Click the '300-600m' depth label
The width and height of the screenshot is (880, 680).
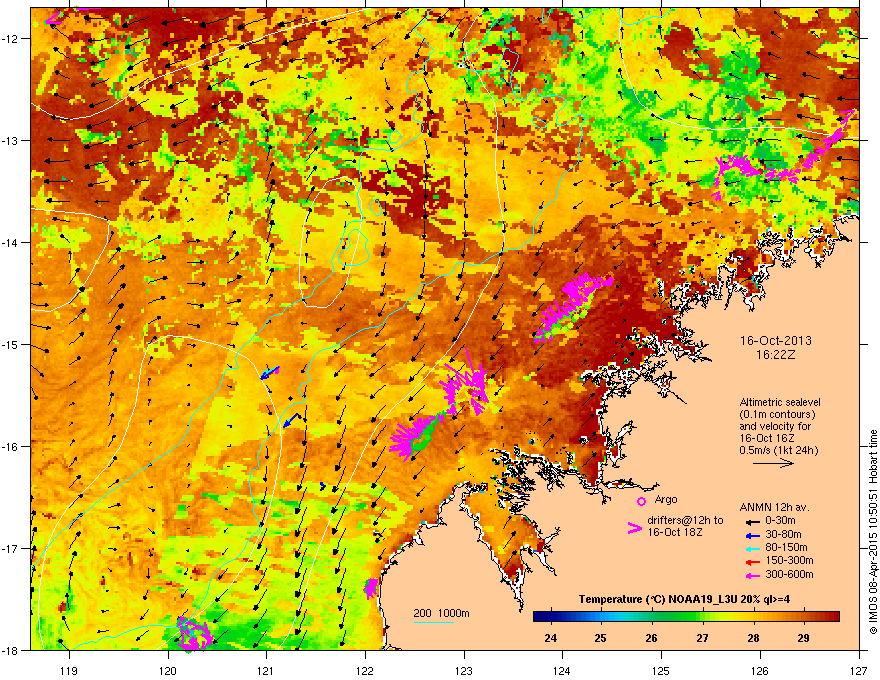click(789, 575)
